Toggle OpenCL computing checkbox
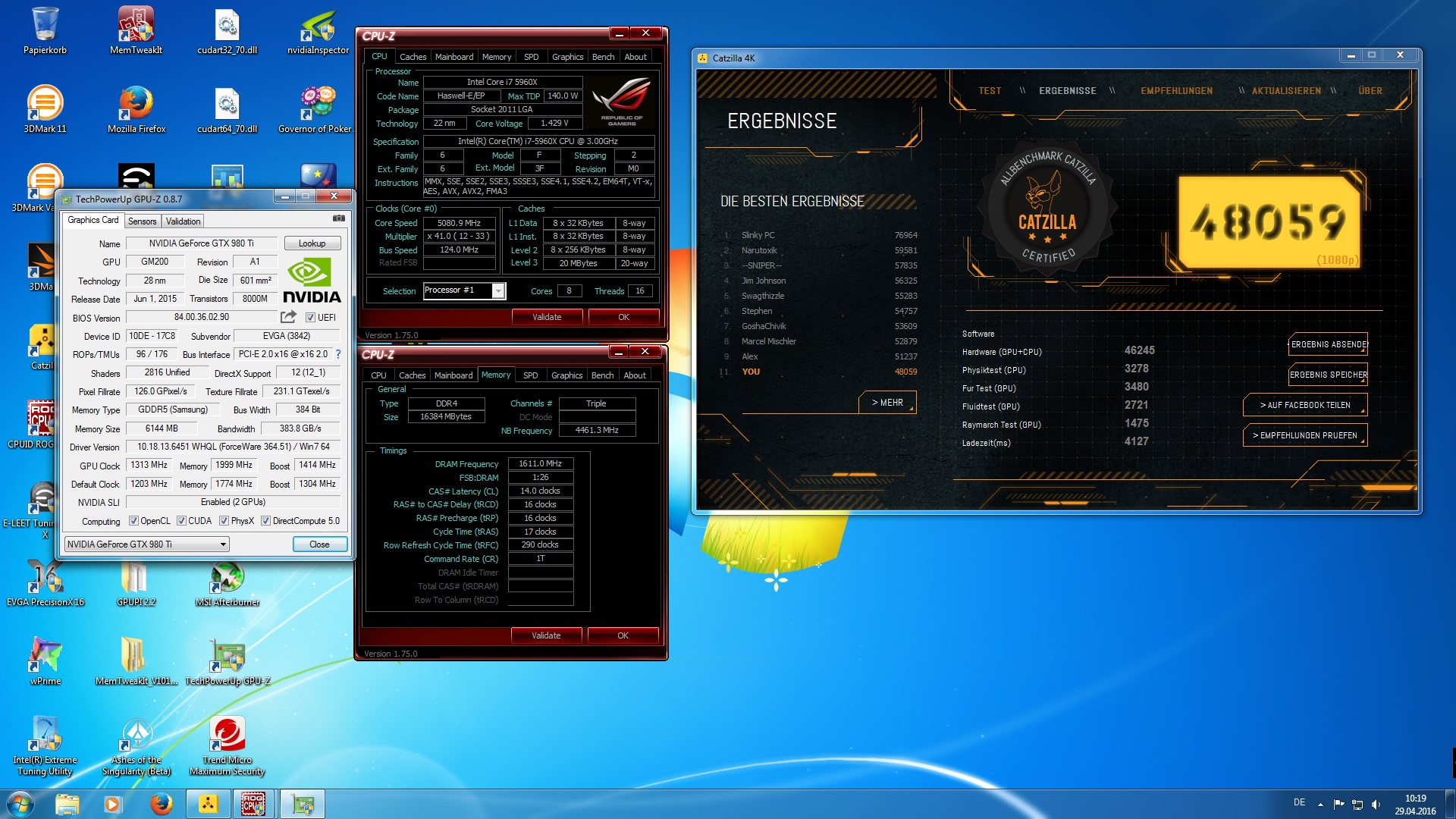The image size is (1456, 819). [x=133, y=521]
